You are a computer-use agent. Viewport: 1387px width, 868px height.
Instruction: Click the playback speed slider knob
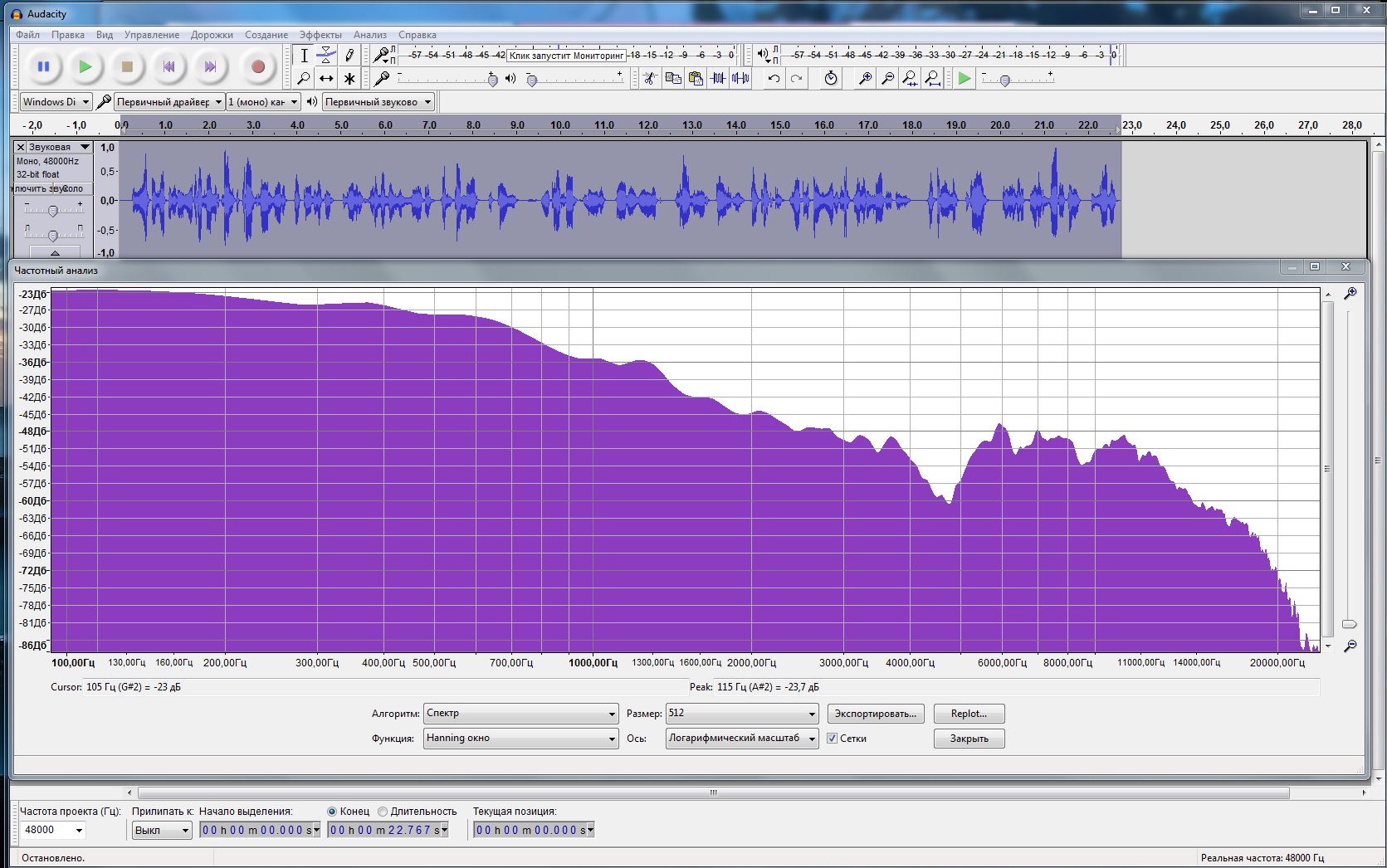(1005, 80)
